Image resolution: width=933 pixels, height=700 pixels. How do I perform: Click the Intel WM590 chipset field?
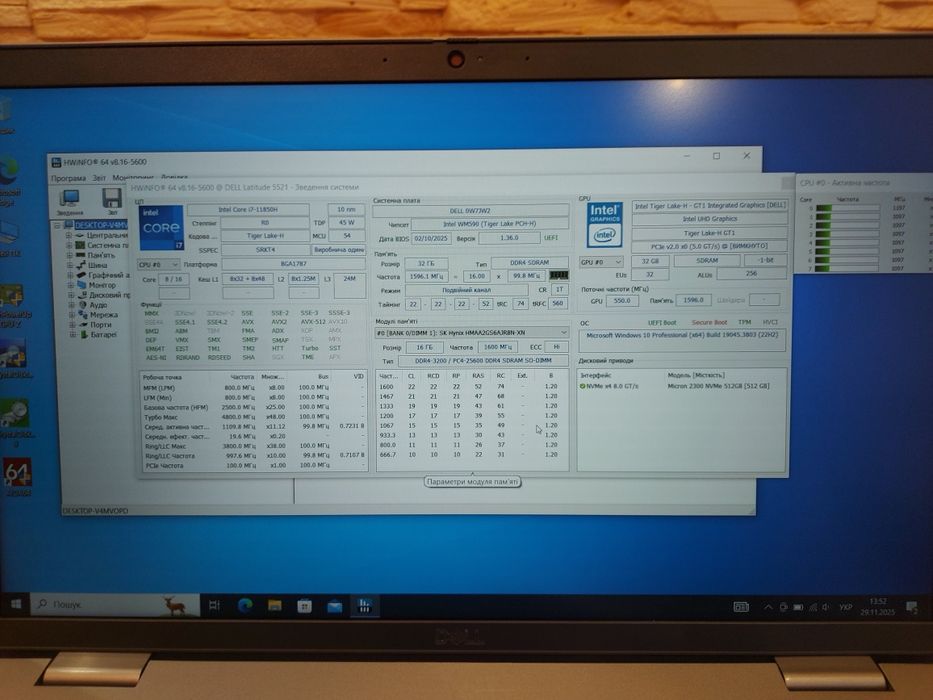[489, 224]
